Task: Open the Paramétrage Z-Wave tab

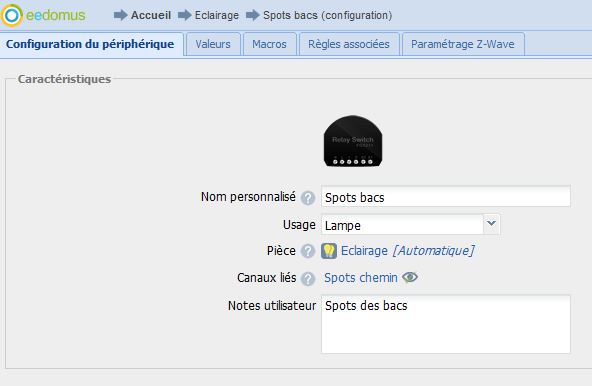Action: (x=463, y=44)
